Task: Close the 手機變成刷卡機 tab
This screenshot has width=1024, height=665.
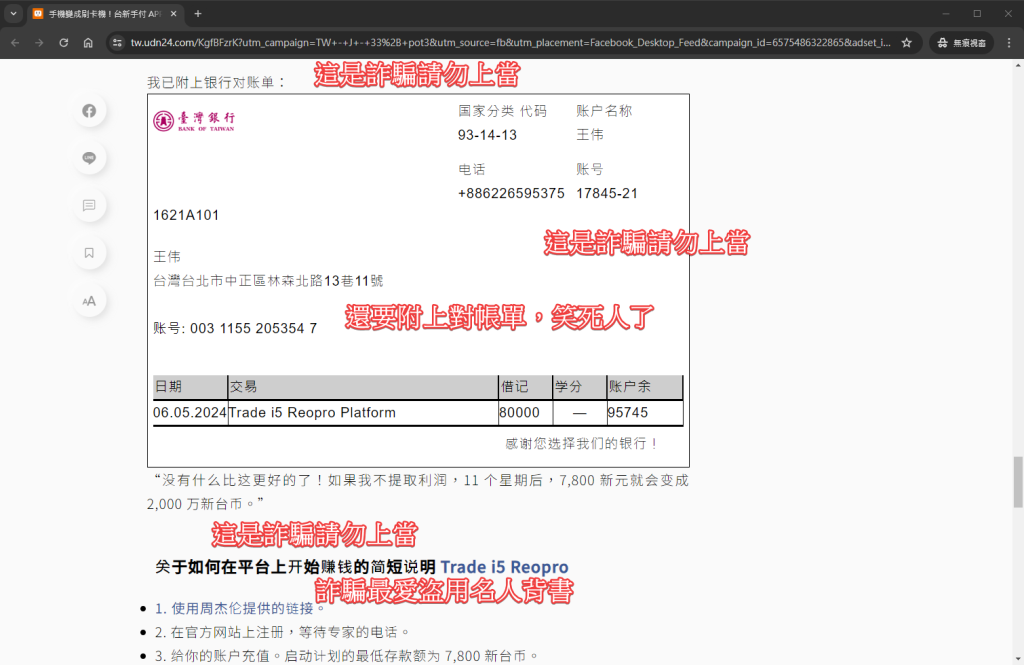Action: click(x=173, y=14)
